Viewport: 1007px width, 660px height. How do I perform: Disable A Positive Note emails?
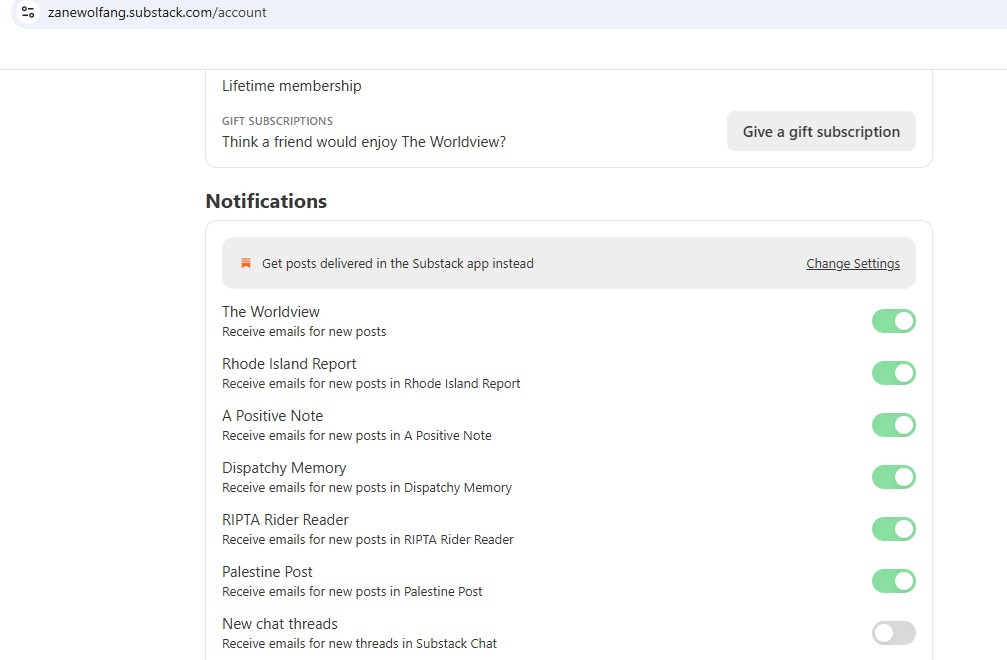click(x=893, y=425)
